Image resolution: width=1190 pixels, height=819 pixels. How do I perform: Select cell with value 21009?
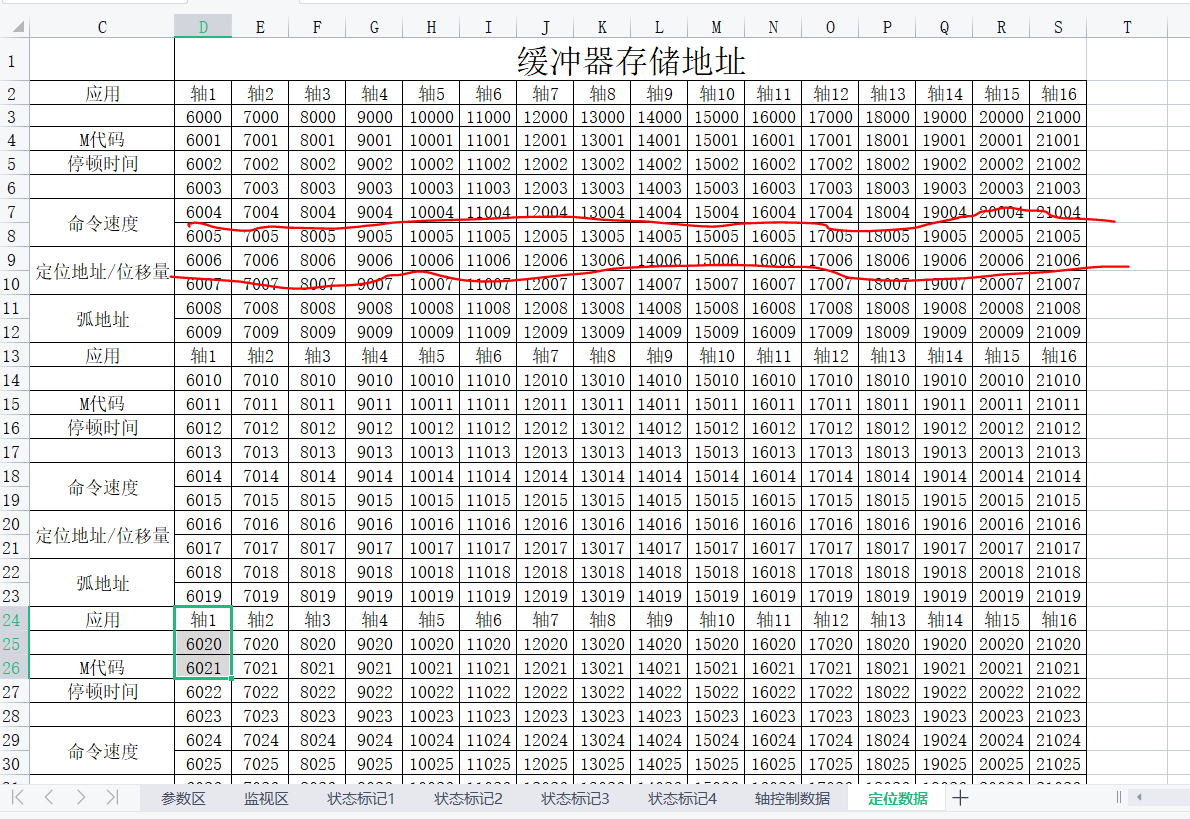[1057, 332]
